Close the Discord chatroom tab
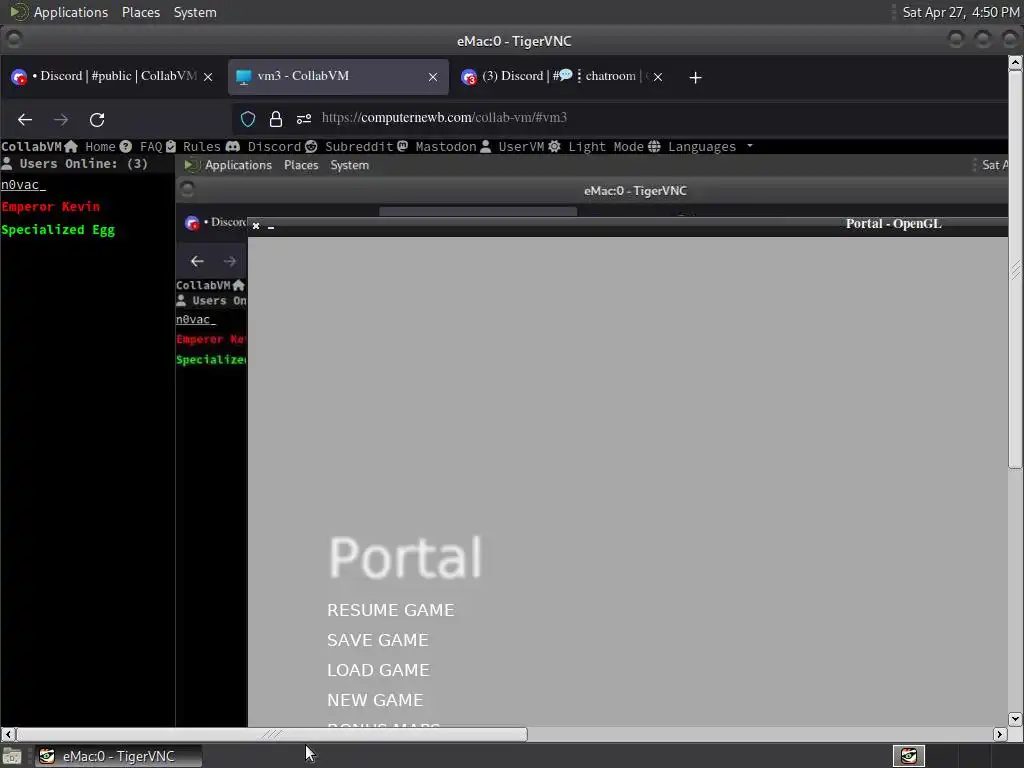The image size is (1024, 768). [x=658, y=77]
